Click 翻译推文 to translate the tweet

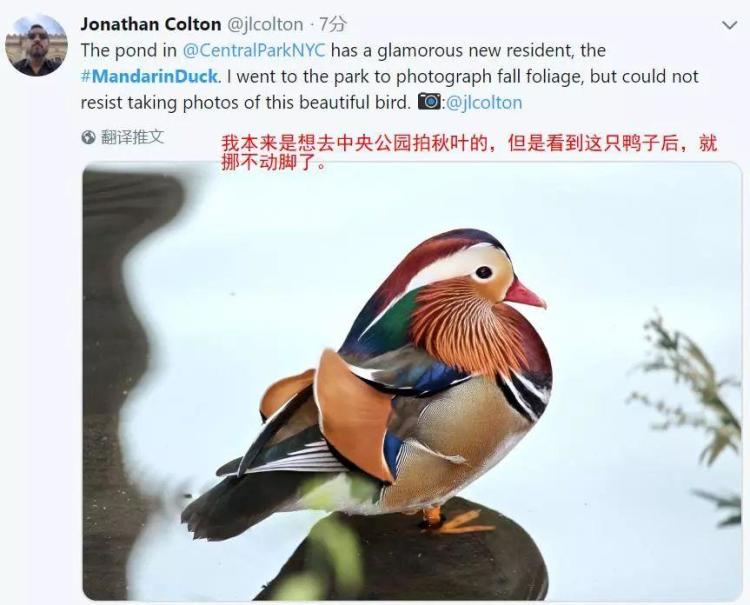(x=132, y=137)
